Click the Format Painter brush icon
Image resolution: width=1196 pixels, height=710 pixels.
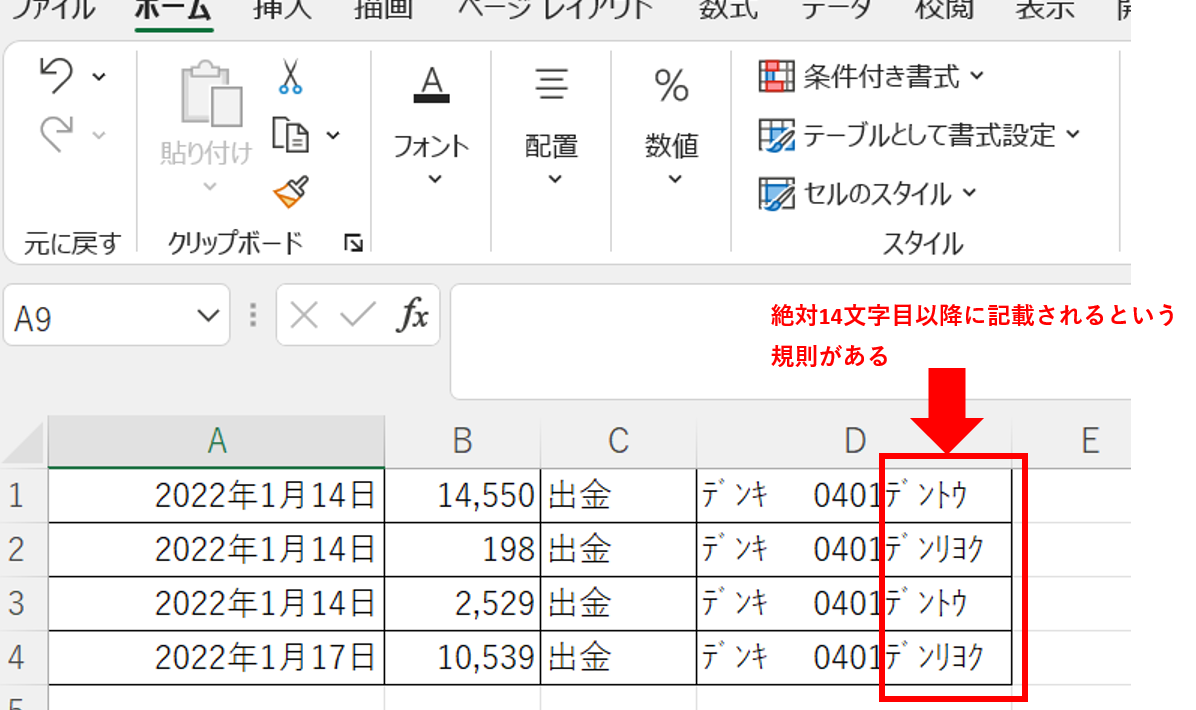[291, 191]
